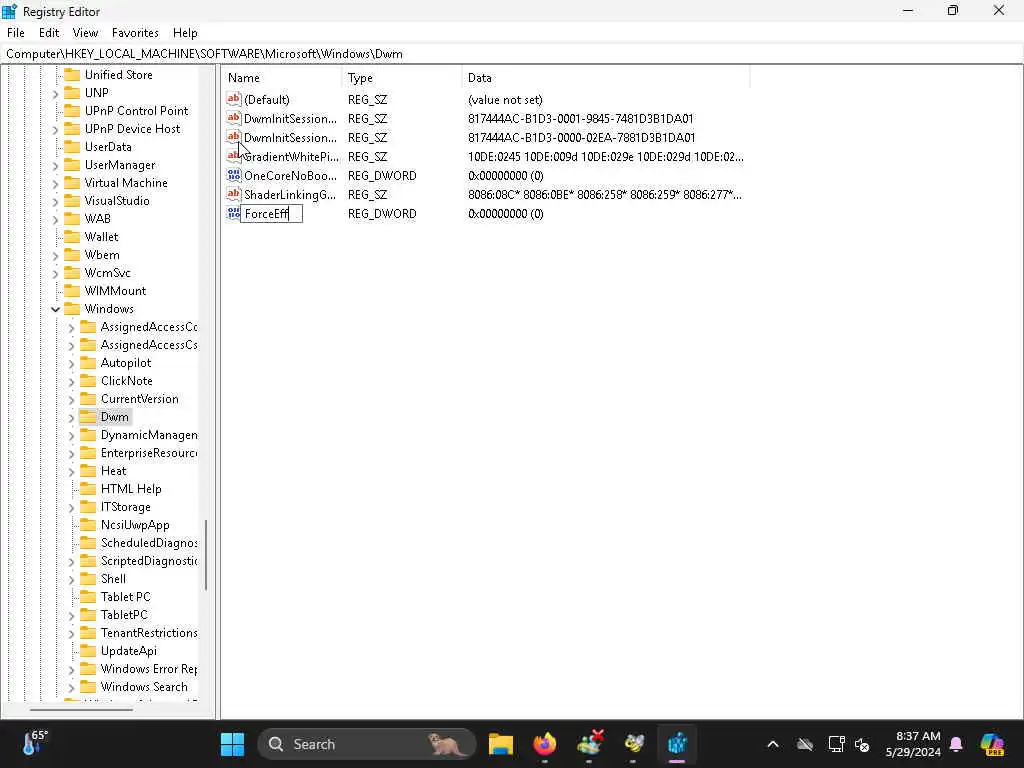Open the notification bell icon

coord(956,744)
